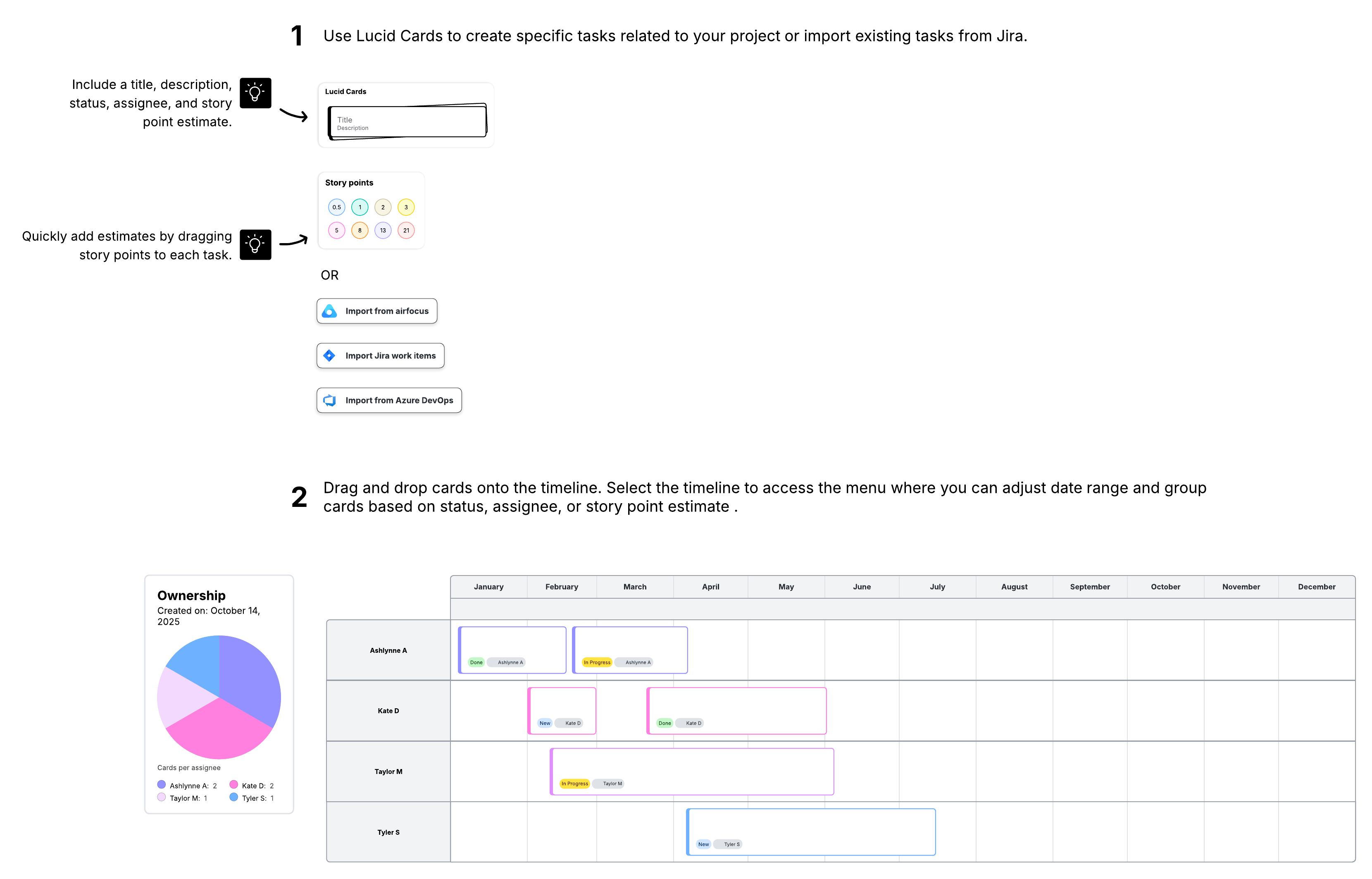1372x879 pixels.
Task: Click the lightbulb tip icon near the title advice
Action: click(x=255, y=93)
